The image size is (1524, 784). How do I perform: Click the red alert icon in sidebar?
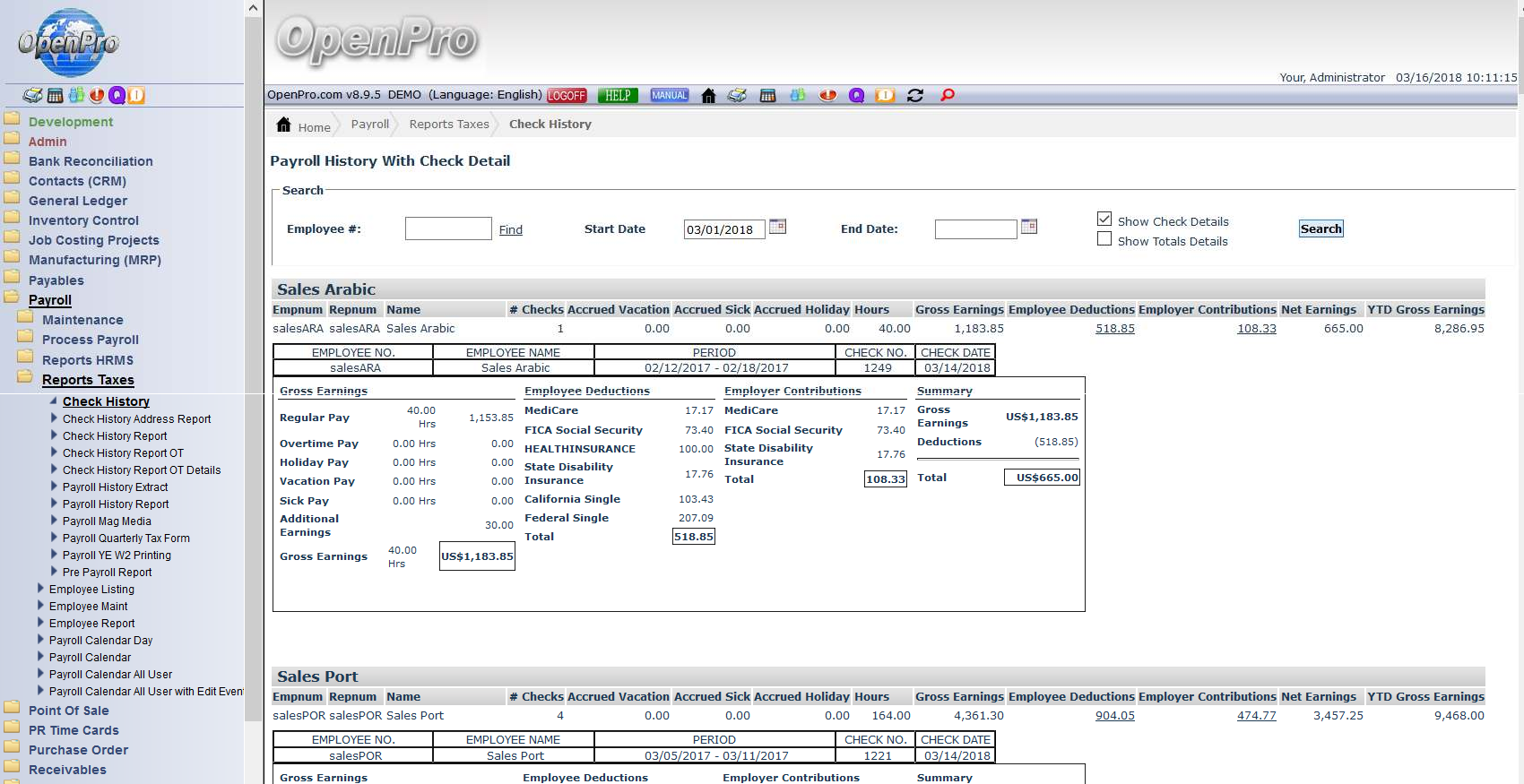pyautogui.click(x=96, y=95)
